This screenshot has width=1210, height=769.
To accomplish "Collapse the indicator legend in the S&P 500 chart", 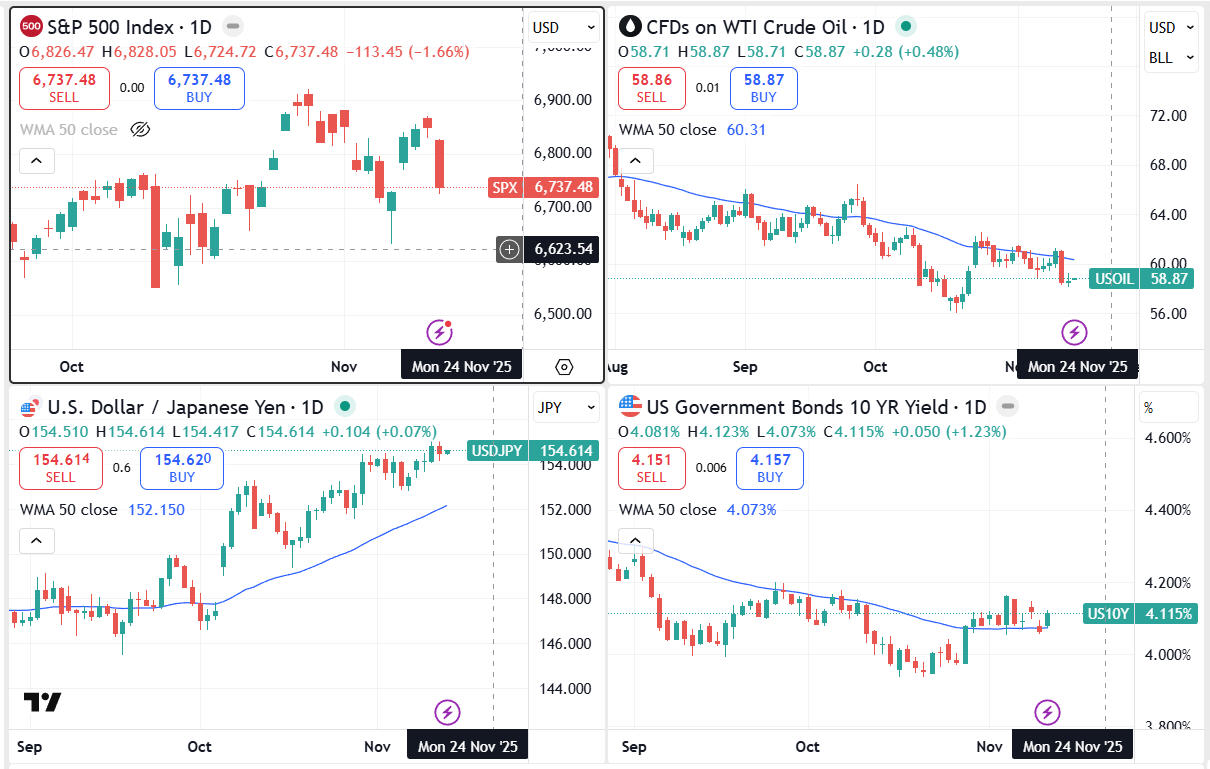I will pyautogui.click(x=36, y=161).
